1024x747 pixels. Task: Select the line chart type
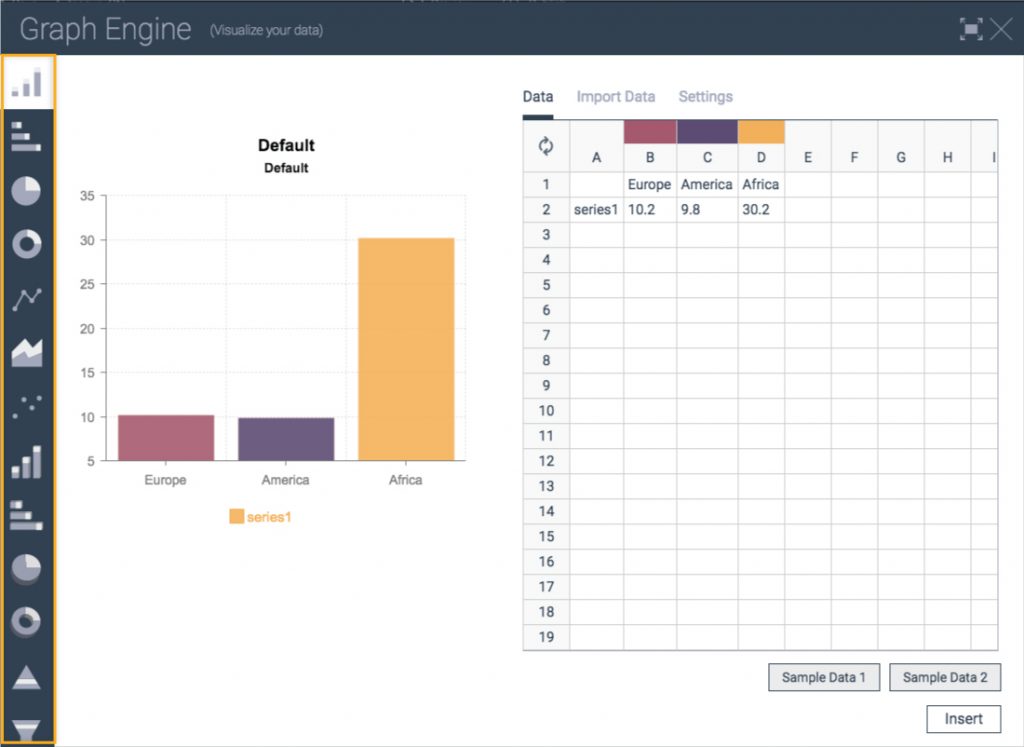coord(27,298)
